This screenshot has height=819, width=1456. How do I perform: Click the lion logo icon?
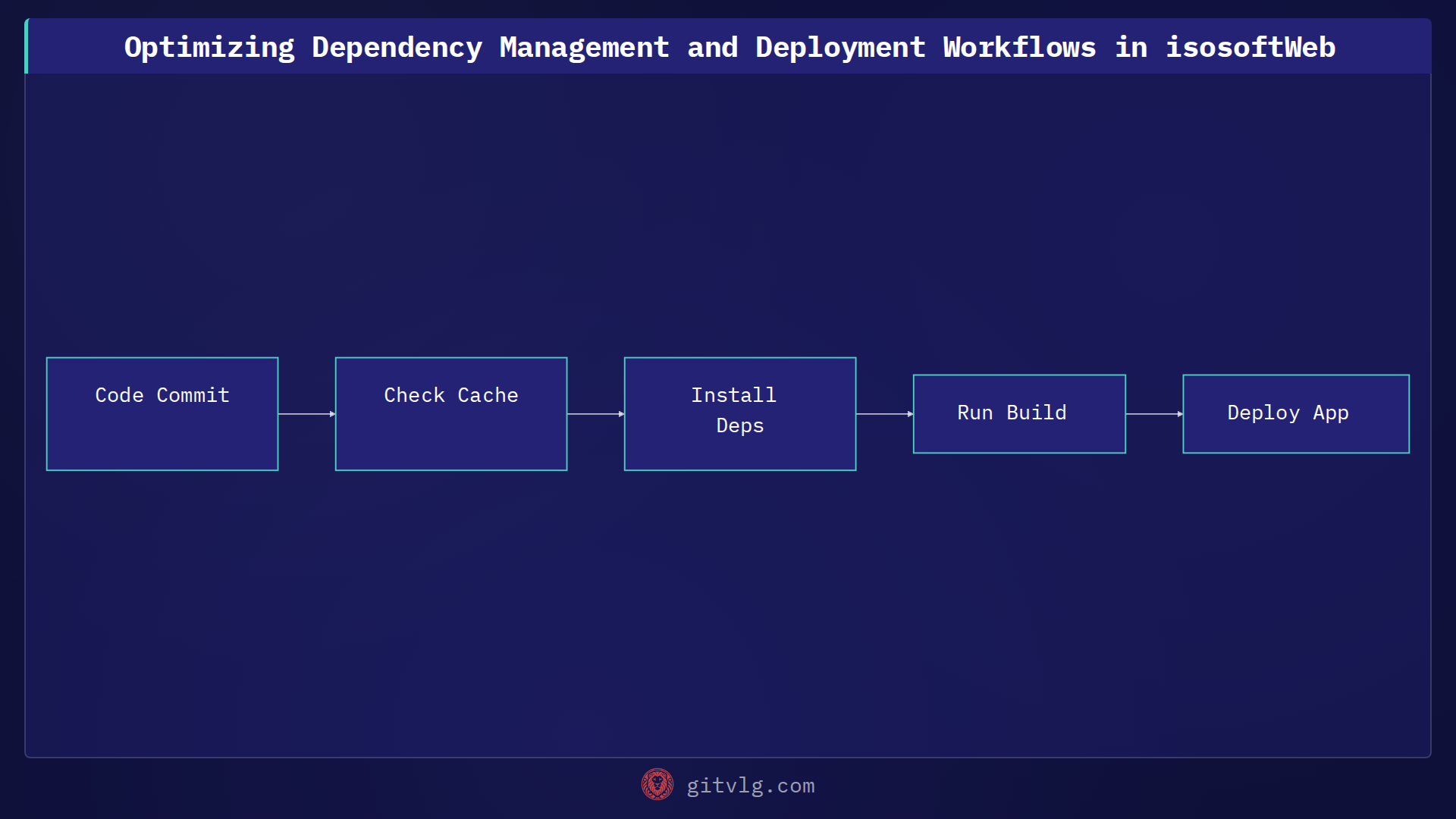click(x=657, y=785)
